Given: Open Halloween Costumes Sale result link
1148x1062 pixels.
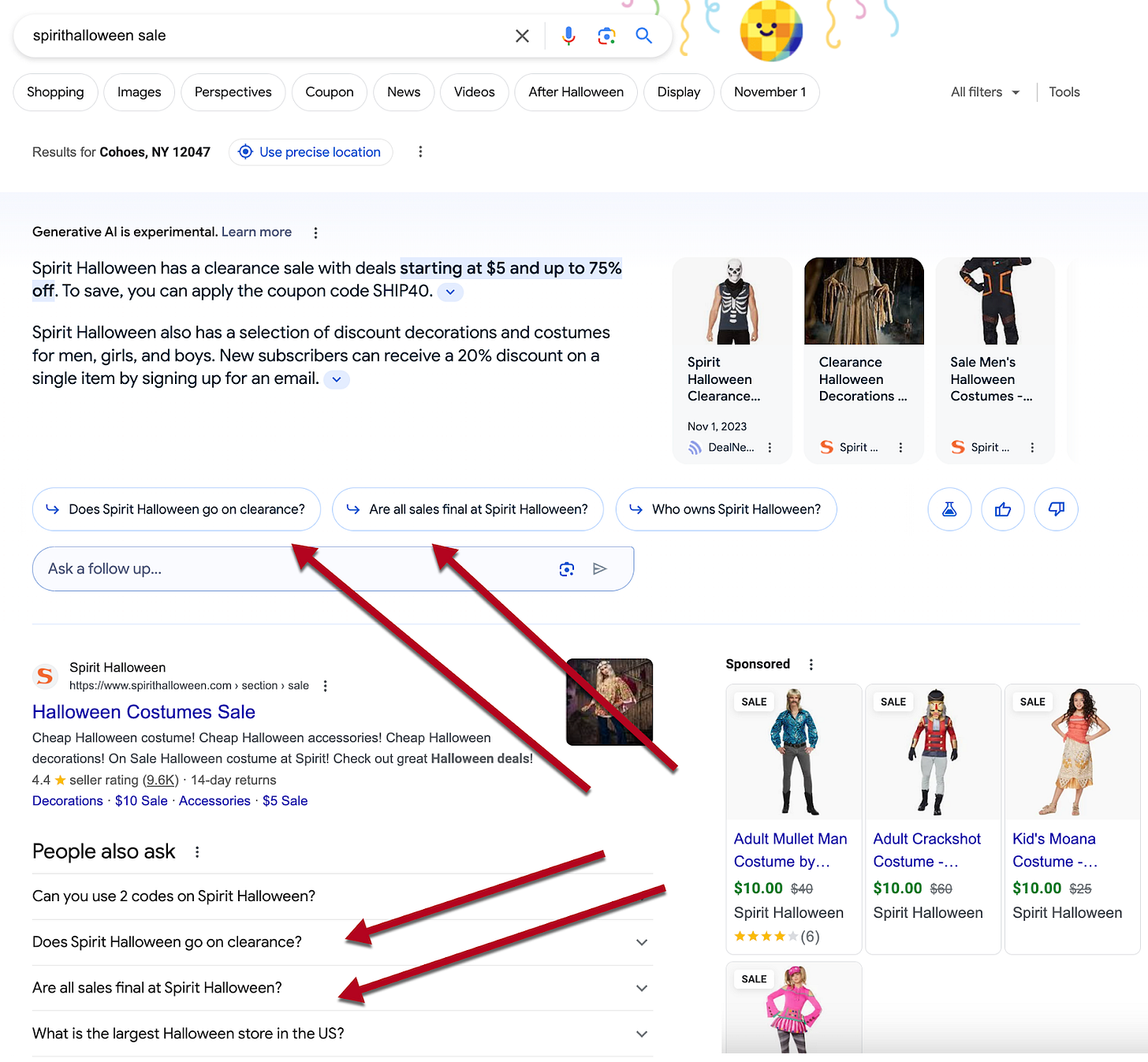Looking at the screenshot, I should click(143, 712).
